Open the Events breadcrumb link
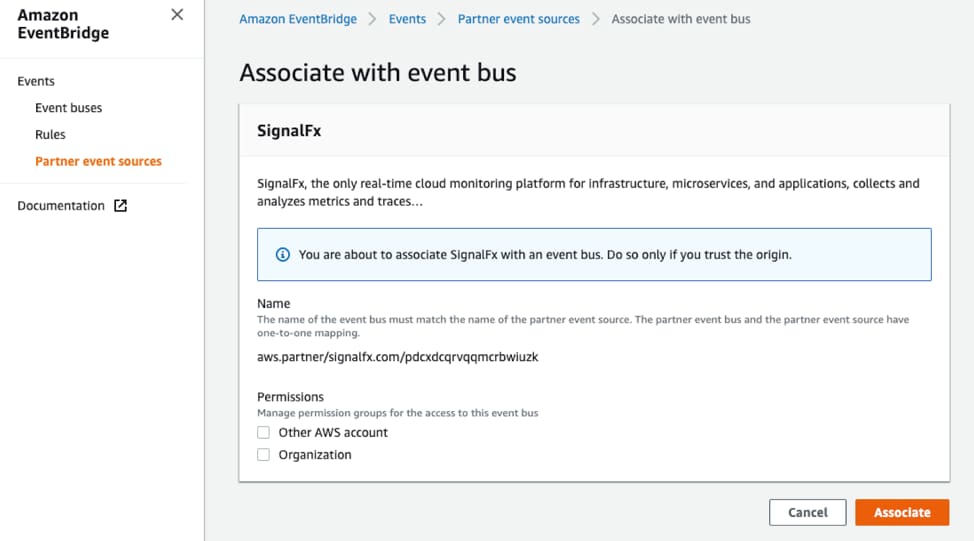Screen dimensions: 974x541 pyautogui.click(x=407, y=19)
